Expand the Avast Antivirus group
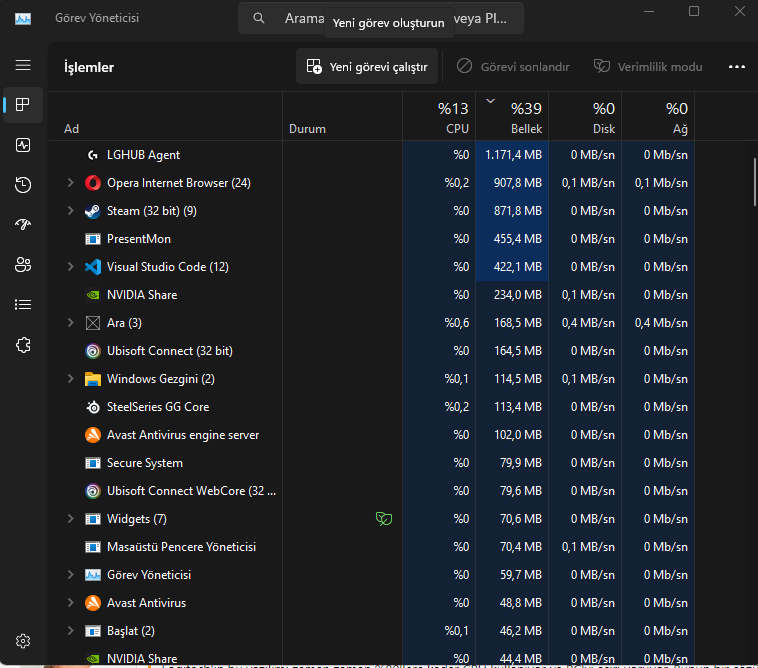758x668 pixels. (71, 603)
